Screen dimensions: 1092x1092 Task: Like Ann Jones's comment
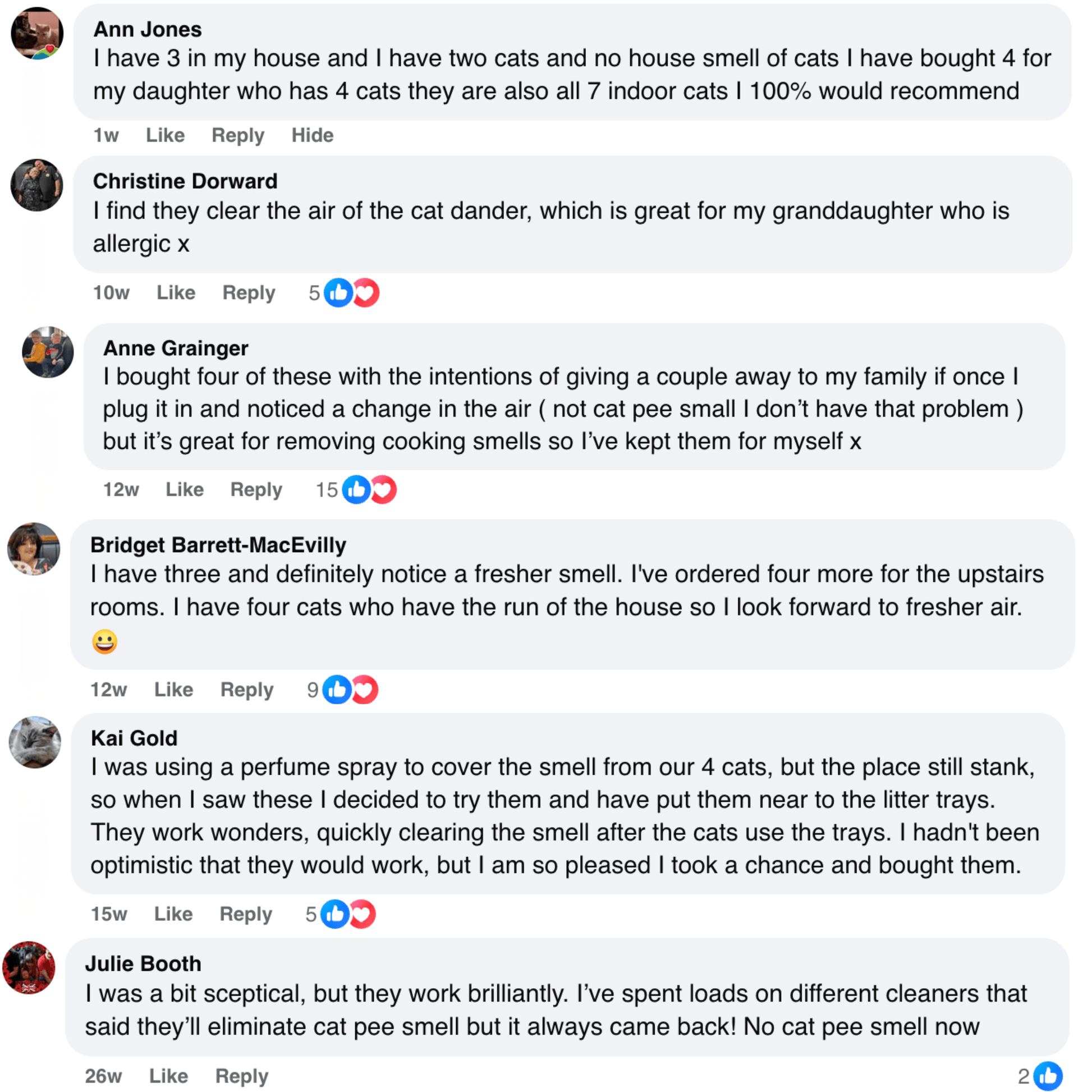coord(165,136)
